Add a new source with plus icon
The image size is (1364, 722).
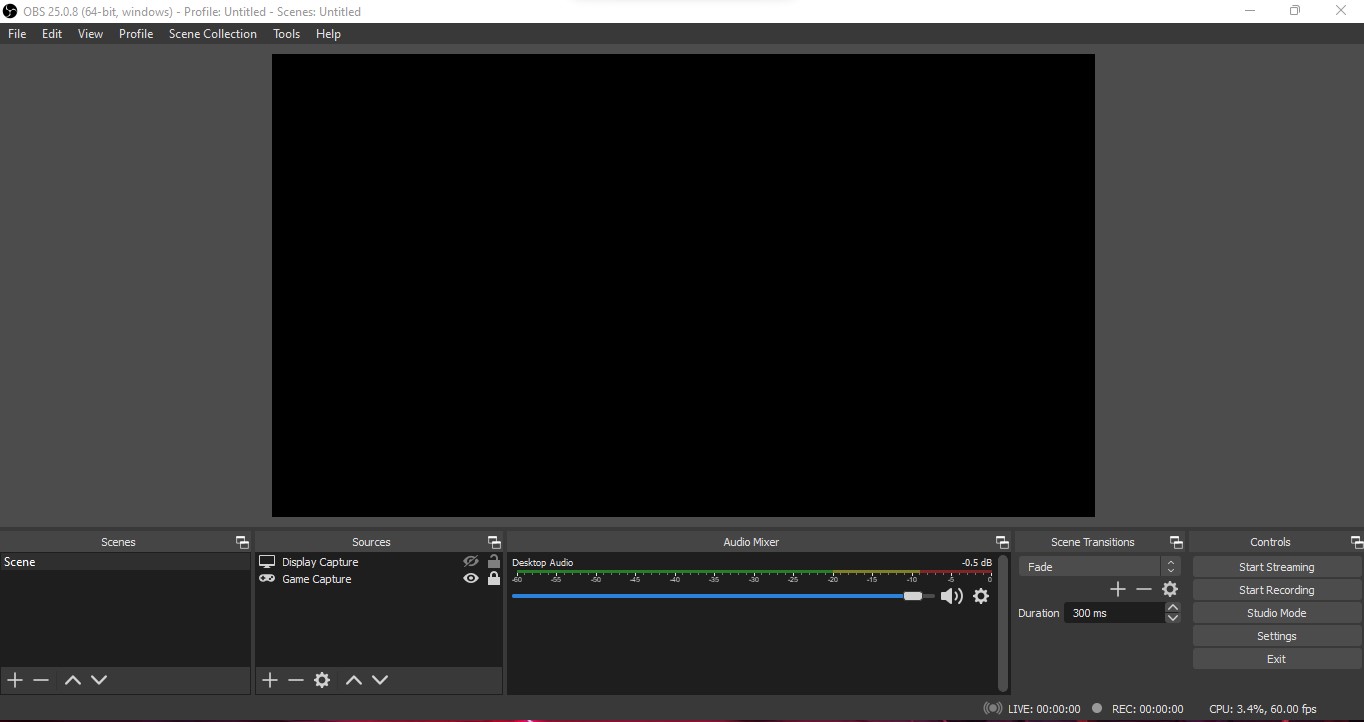[269, 680]
